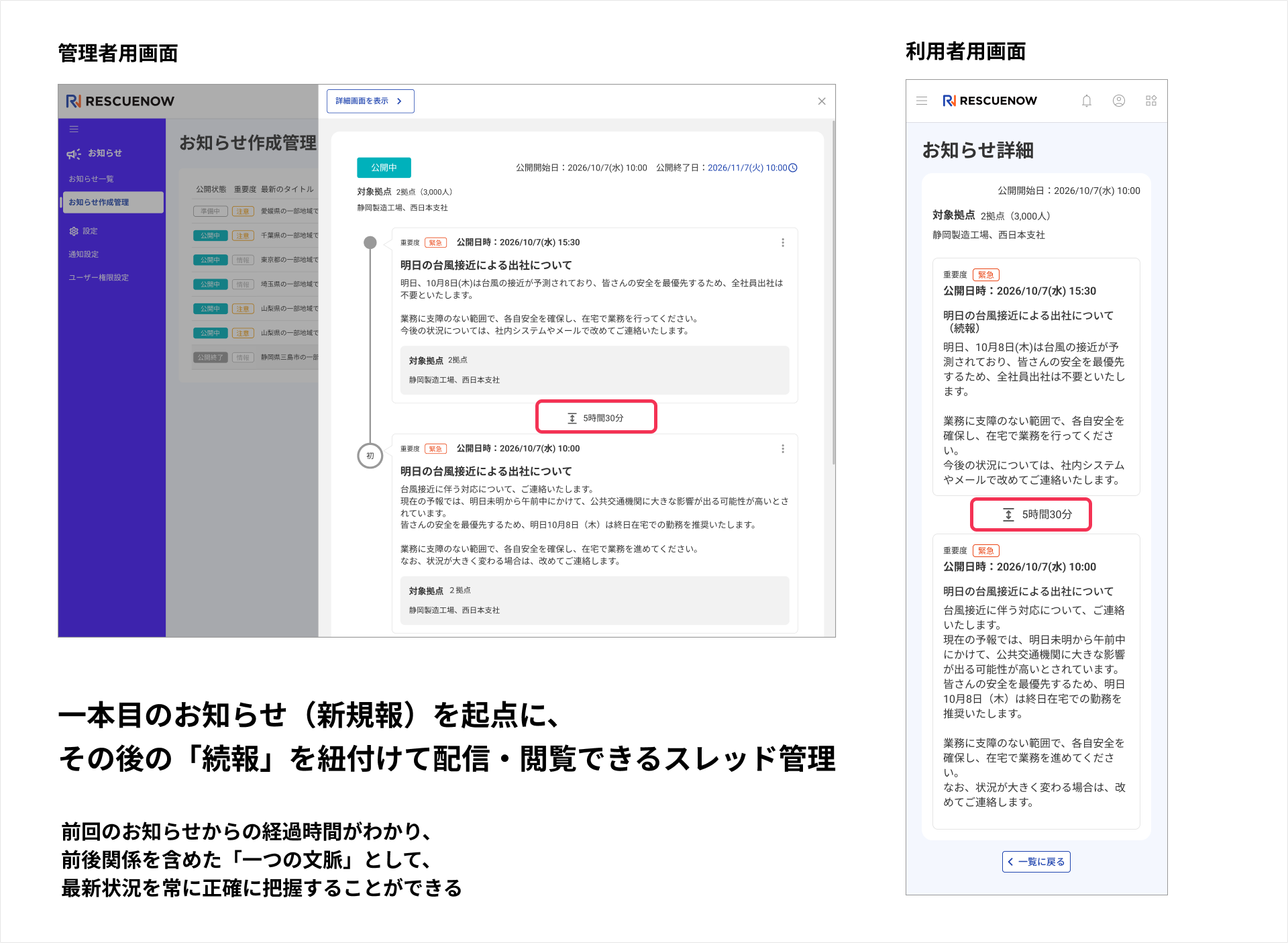Close the detail panel
The width and height of the screenshot is (1288, 943).
(x=821, y=101)
